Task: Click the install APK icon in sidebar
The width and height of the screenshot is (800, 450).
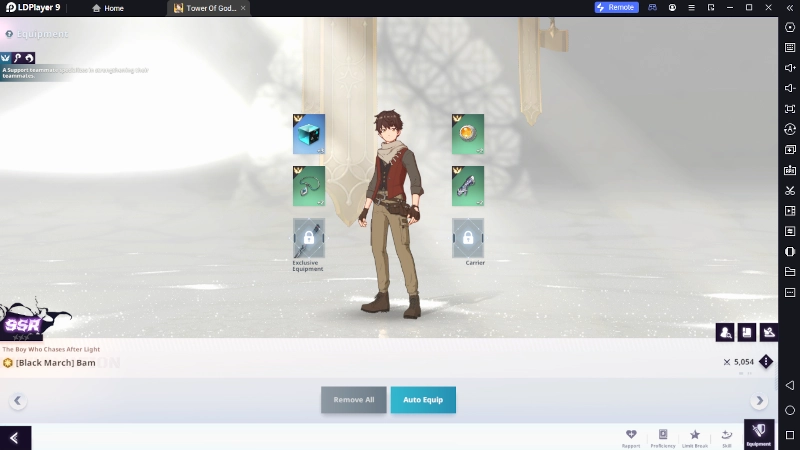Action: 790,170
